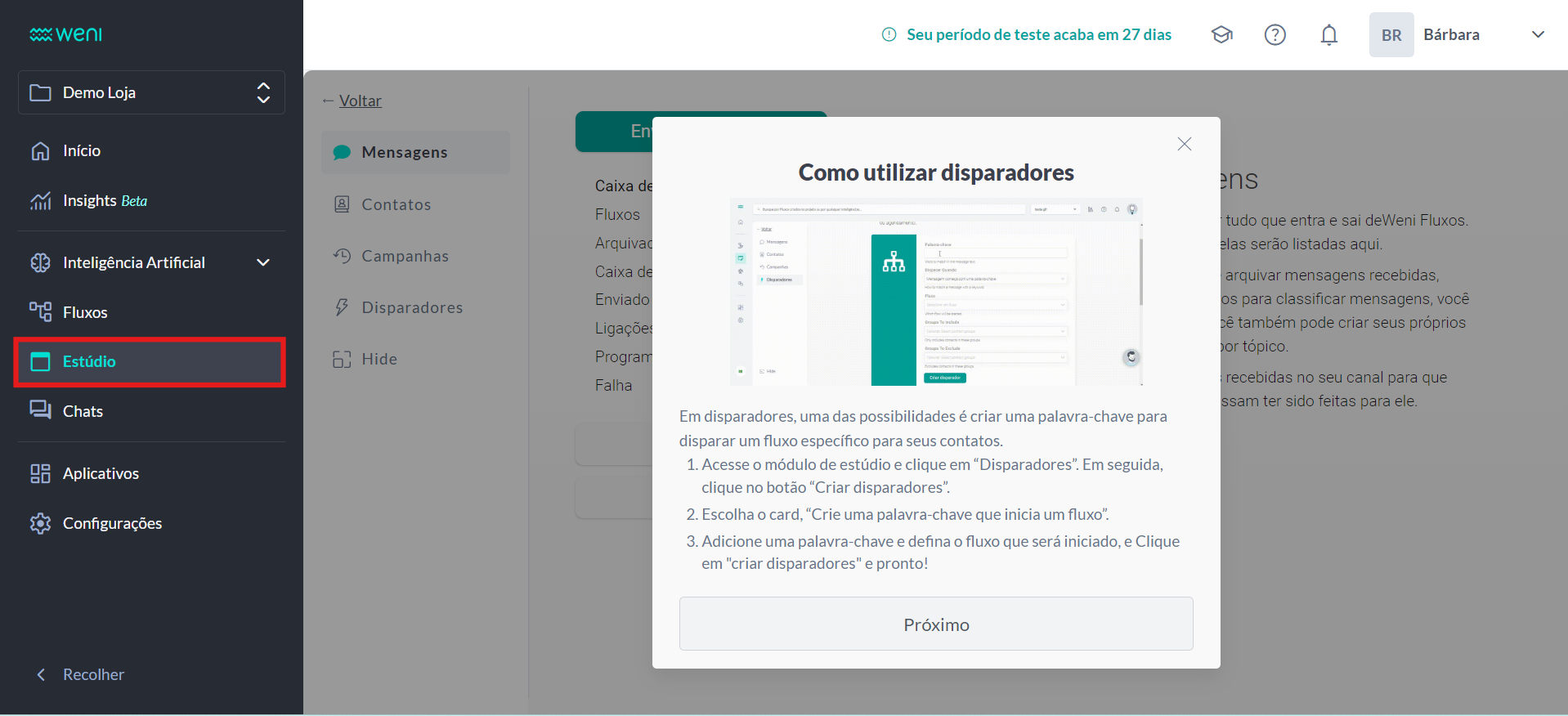Click the BR user avatar
The height and width of the screenshot is (716, 1568).
(1391, 35)
